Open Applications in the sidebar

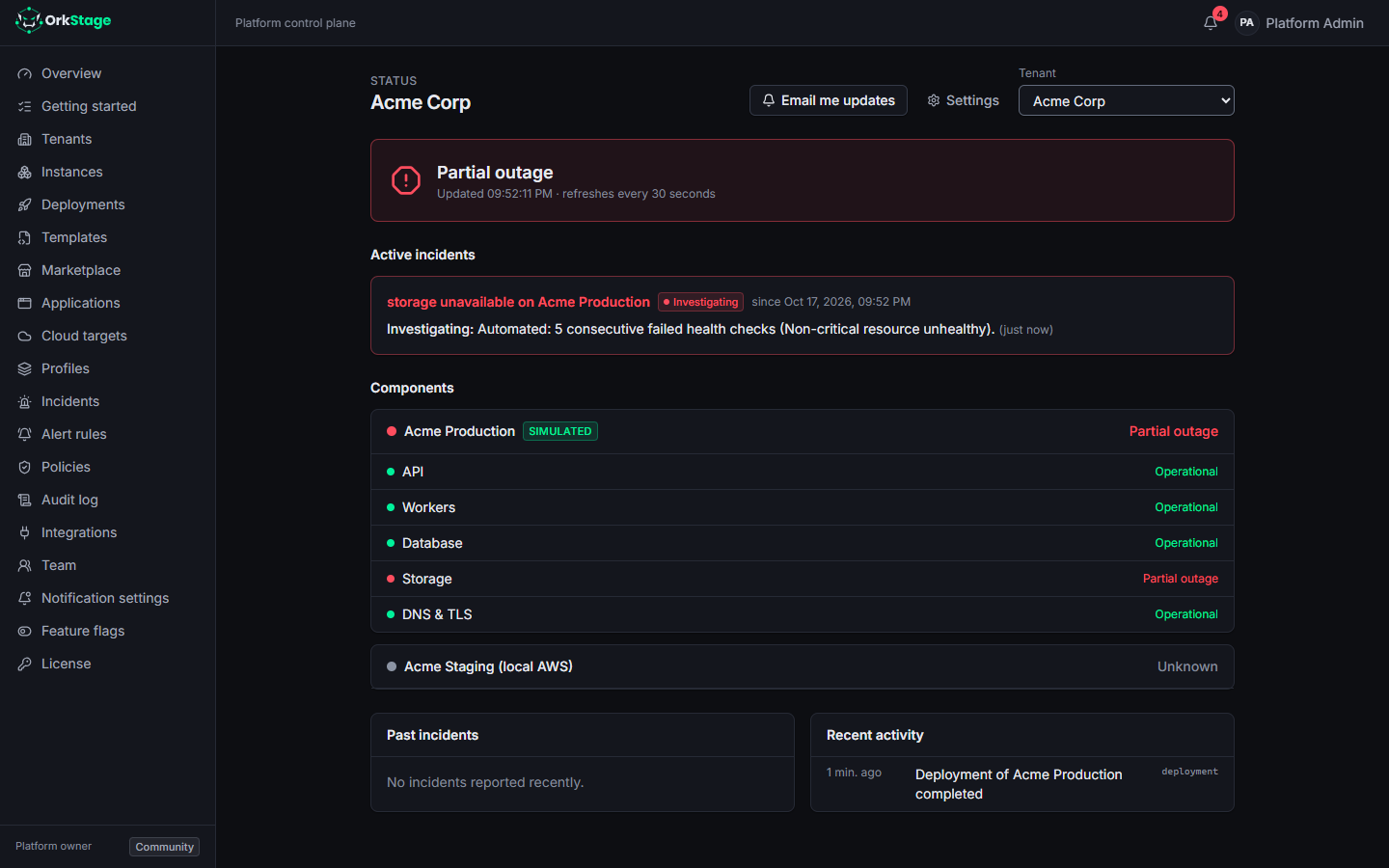point(107,303)
